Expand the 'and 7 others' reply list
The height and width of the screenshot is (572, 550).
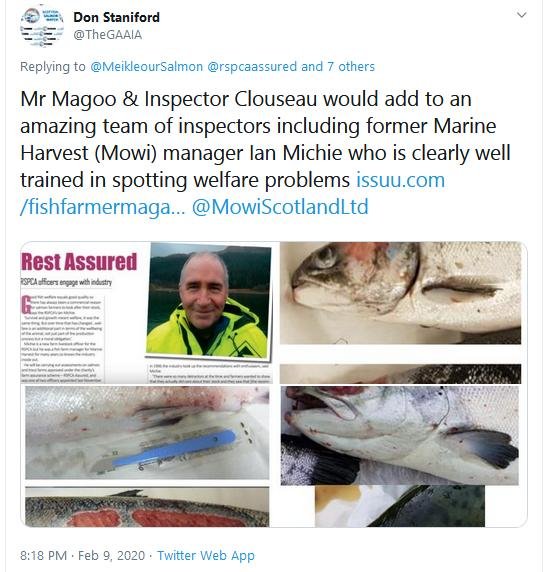tap(338, 66)
